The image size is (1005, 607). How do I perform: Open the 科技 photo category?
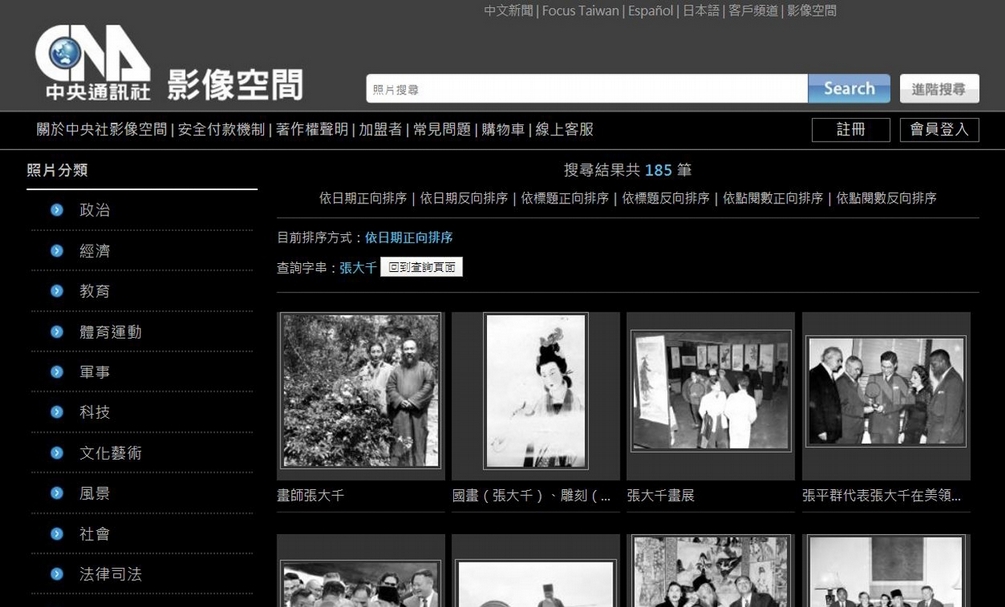[x=94, y=412]
